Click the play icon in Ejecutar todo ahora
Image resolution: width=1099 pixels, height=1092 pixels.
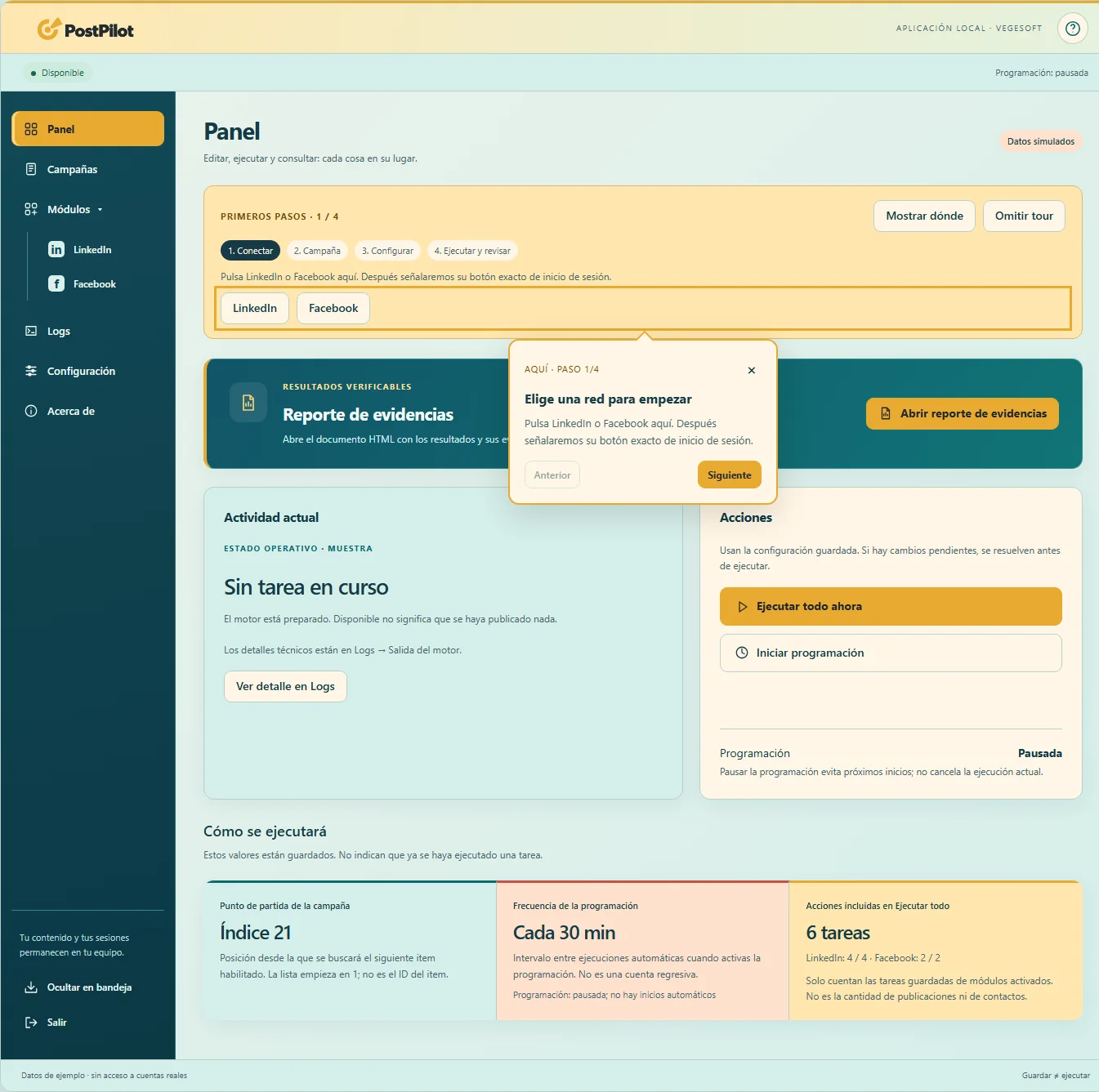(x=743, y=607)
